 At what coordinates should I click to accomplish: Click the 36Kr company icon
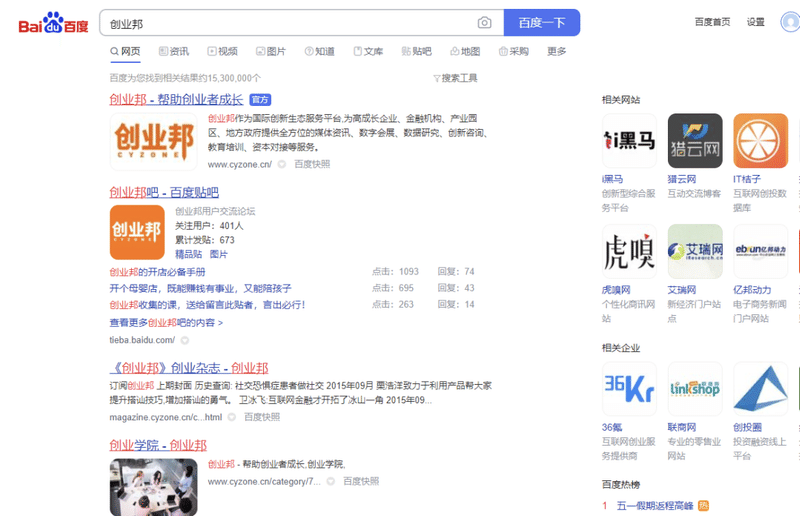point(630,389)
